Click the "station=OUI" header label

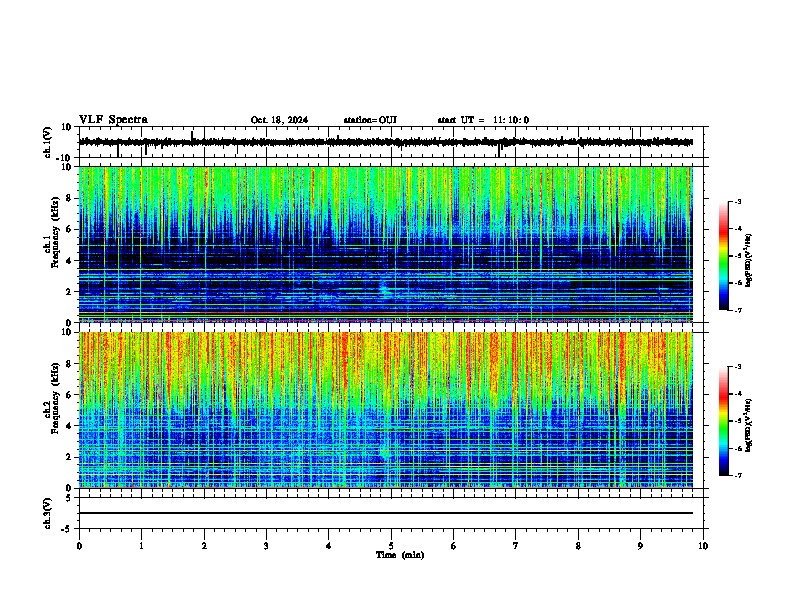point(370,120)
